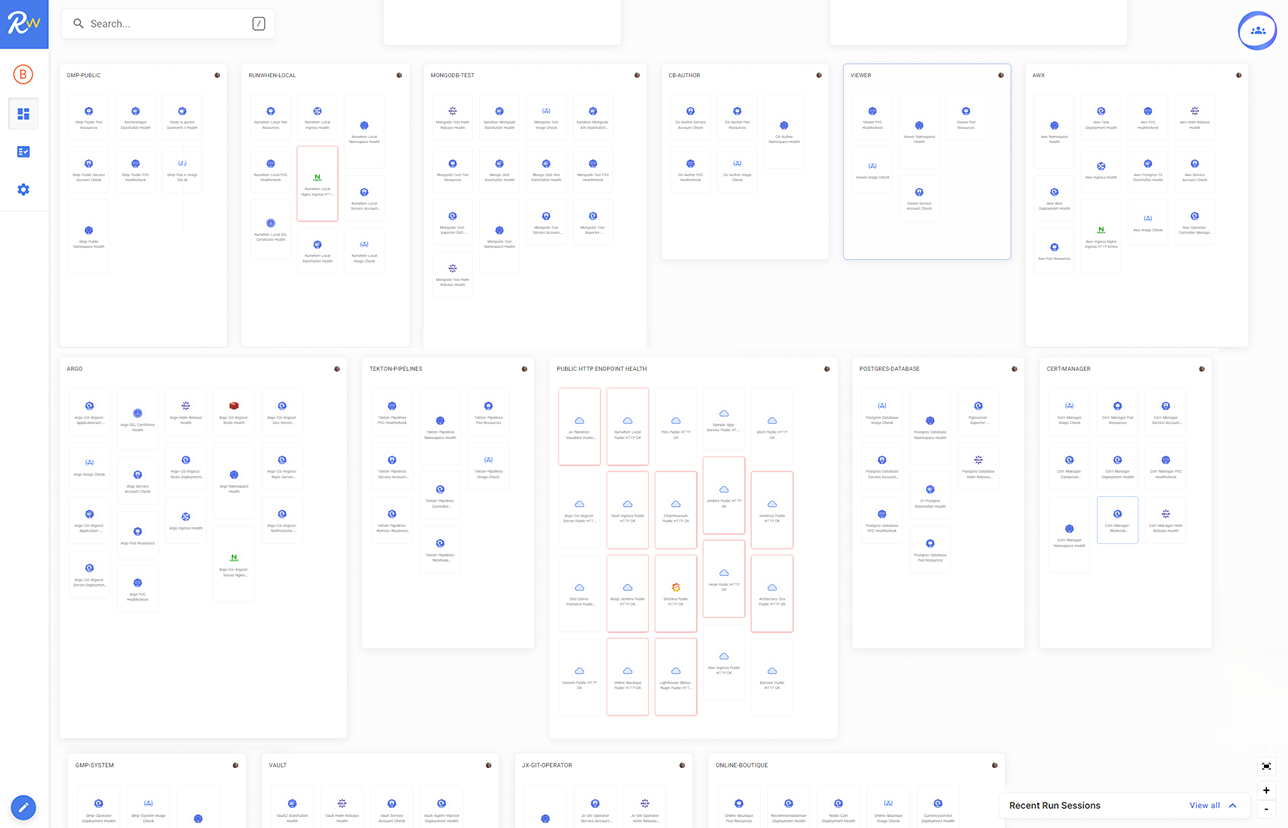This screenshot has width=1288, height=828.
Task: Open the Viewer Service Account Check card
Action: (x=919, y=198)
